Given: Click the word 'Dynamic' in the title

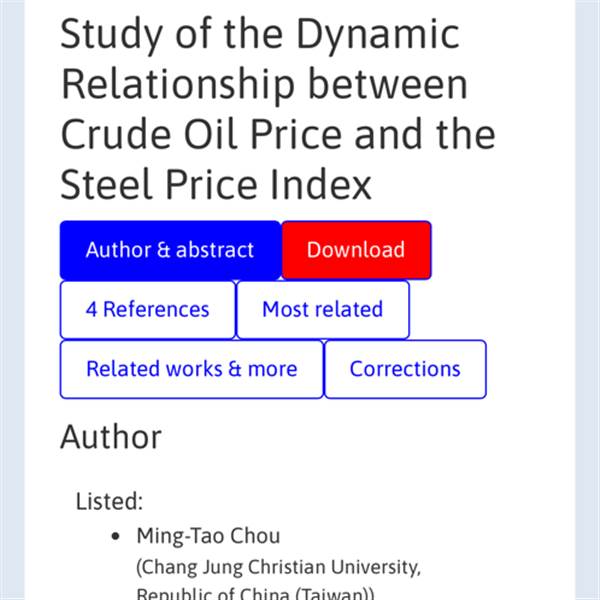Looking at the screenshot, I should [377, 34].
